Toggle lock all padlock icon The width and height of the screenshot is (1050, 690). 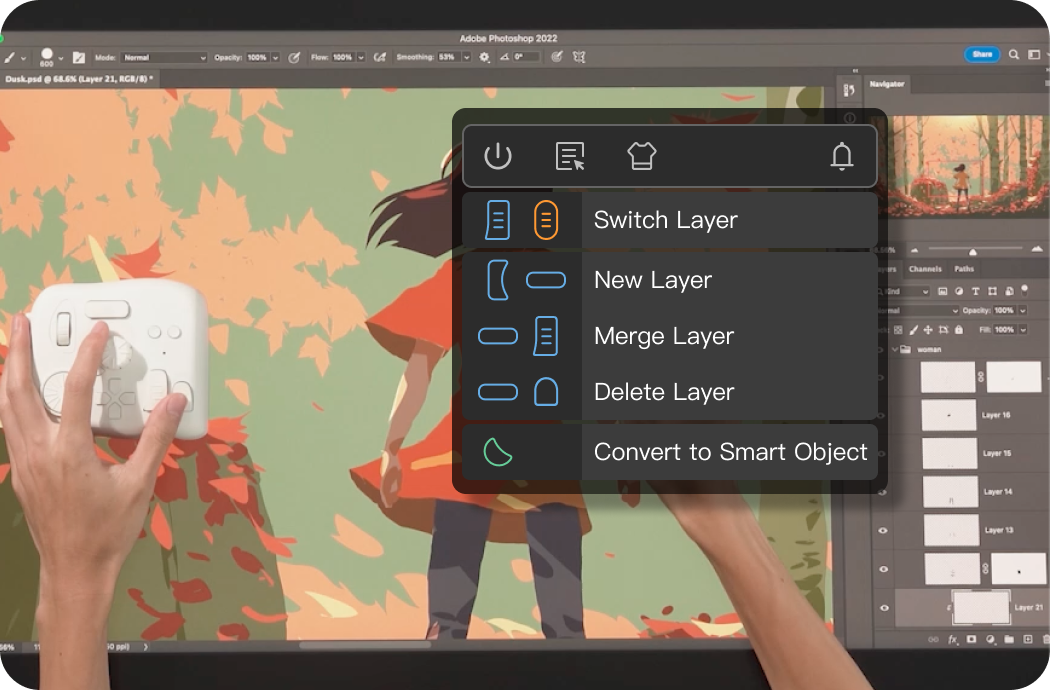coord(959,330)
